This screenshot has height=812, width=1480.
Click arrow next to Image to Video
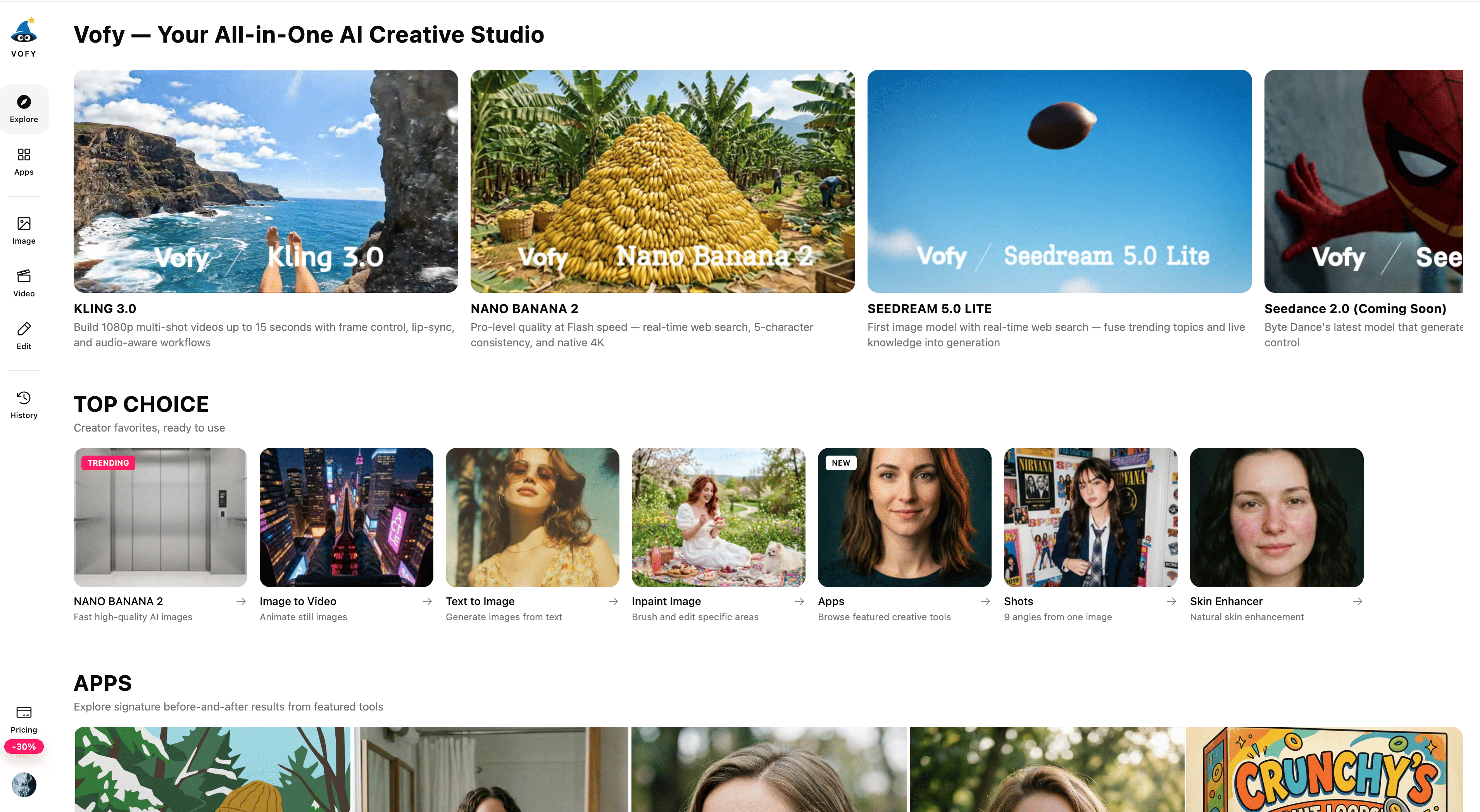(427, 601)
